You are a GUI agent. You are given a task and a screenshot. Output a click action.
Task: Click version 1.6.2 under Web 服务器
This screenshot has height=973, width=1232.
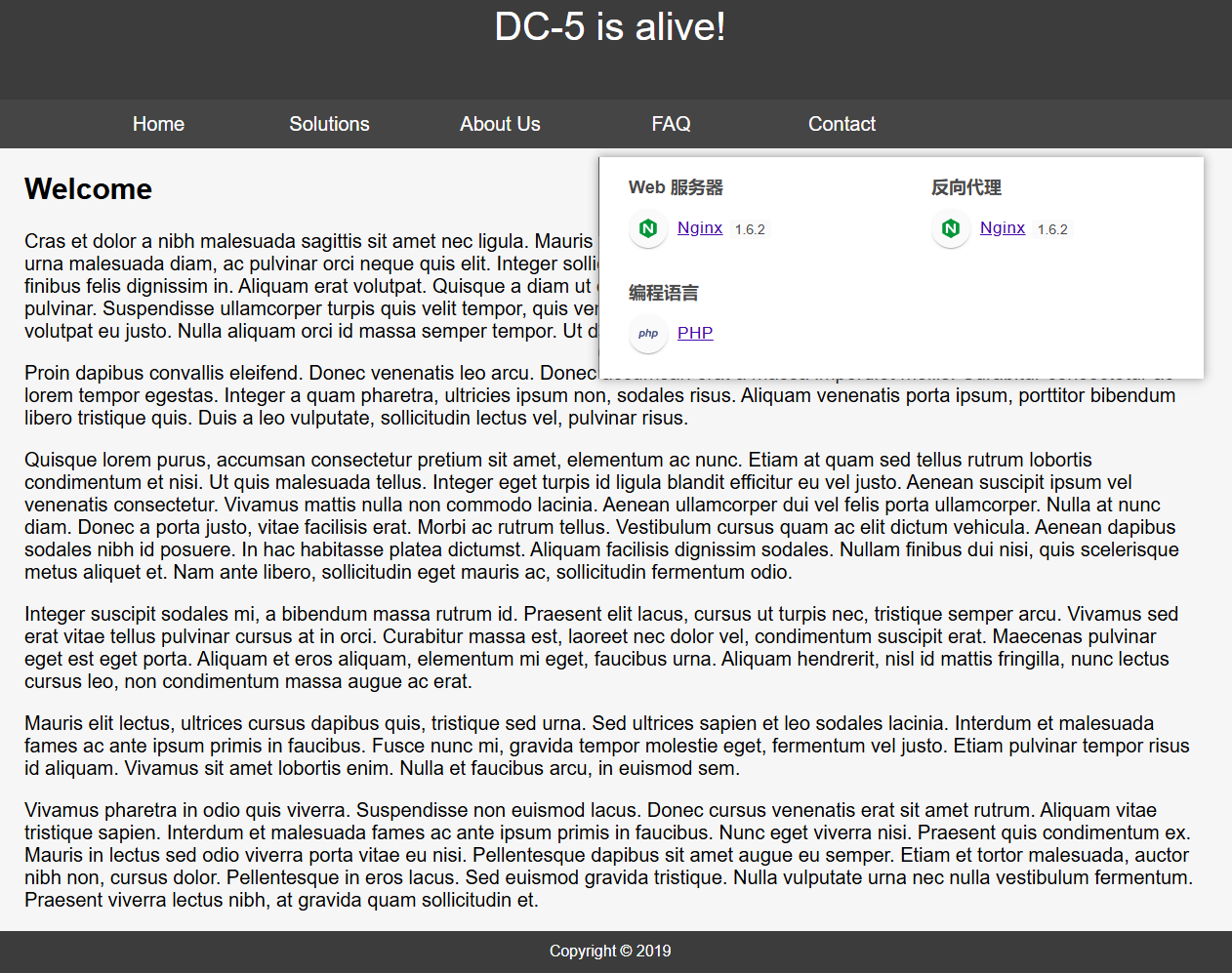(750, 229)
